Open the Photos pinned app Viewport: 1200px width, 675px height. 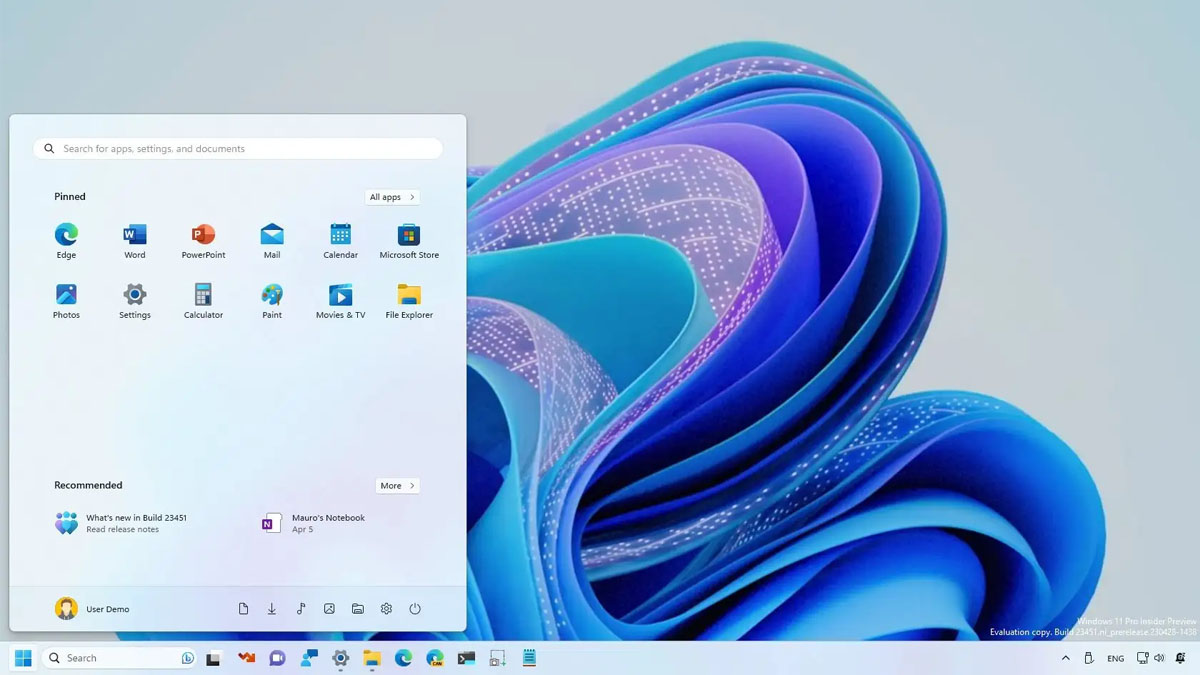pos(66,301)
